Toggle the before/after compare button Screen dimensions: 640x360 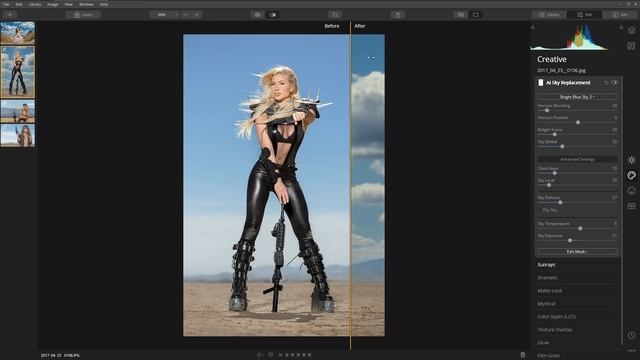click(x=273, y=15)
